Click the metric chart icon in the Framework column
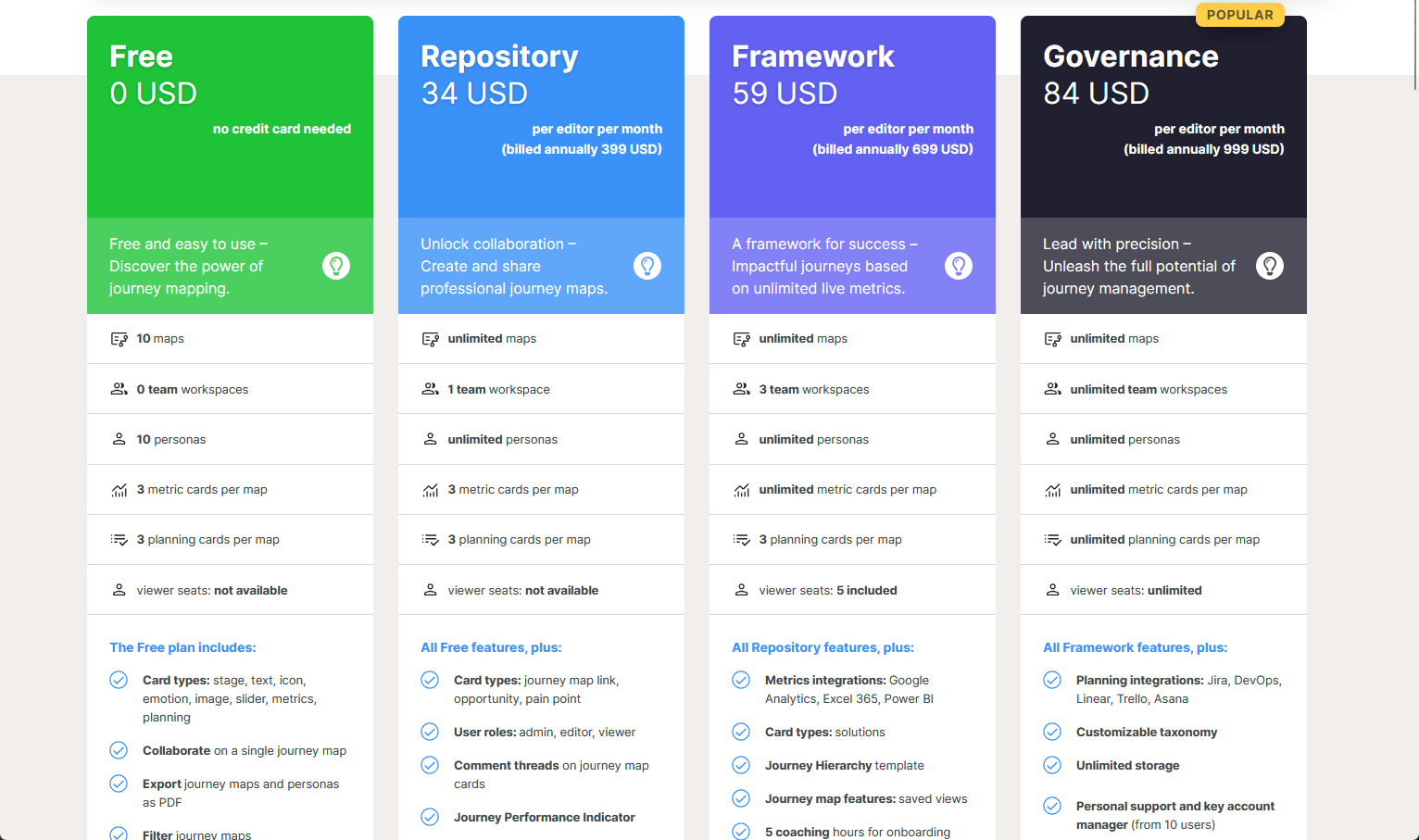The height and width of the screenshot is (840, 1419). [742, 490]
